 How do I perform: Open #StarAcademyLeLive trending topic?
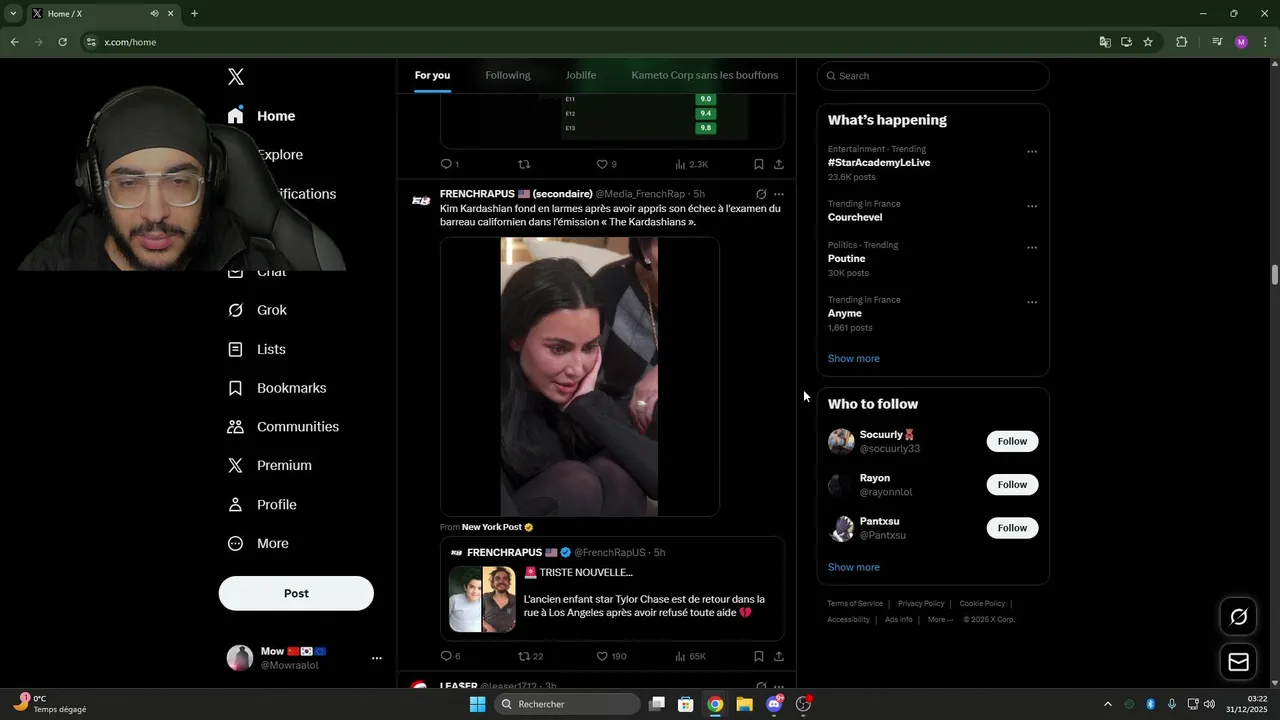coord(879,163)
